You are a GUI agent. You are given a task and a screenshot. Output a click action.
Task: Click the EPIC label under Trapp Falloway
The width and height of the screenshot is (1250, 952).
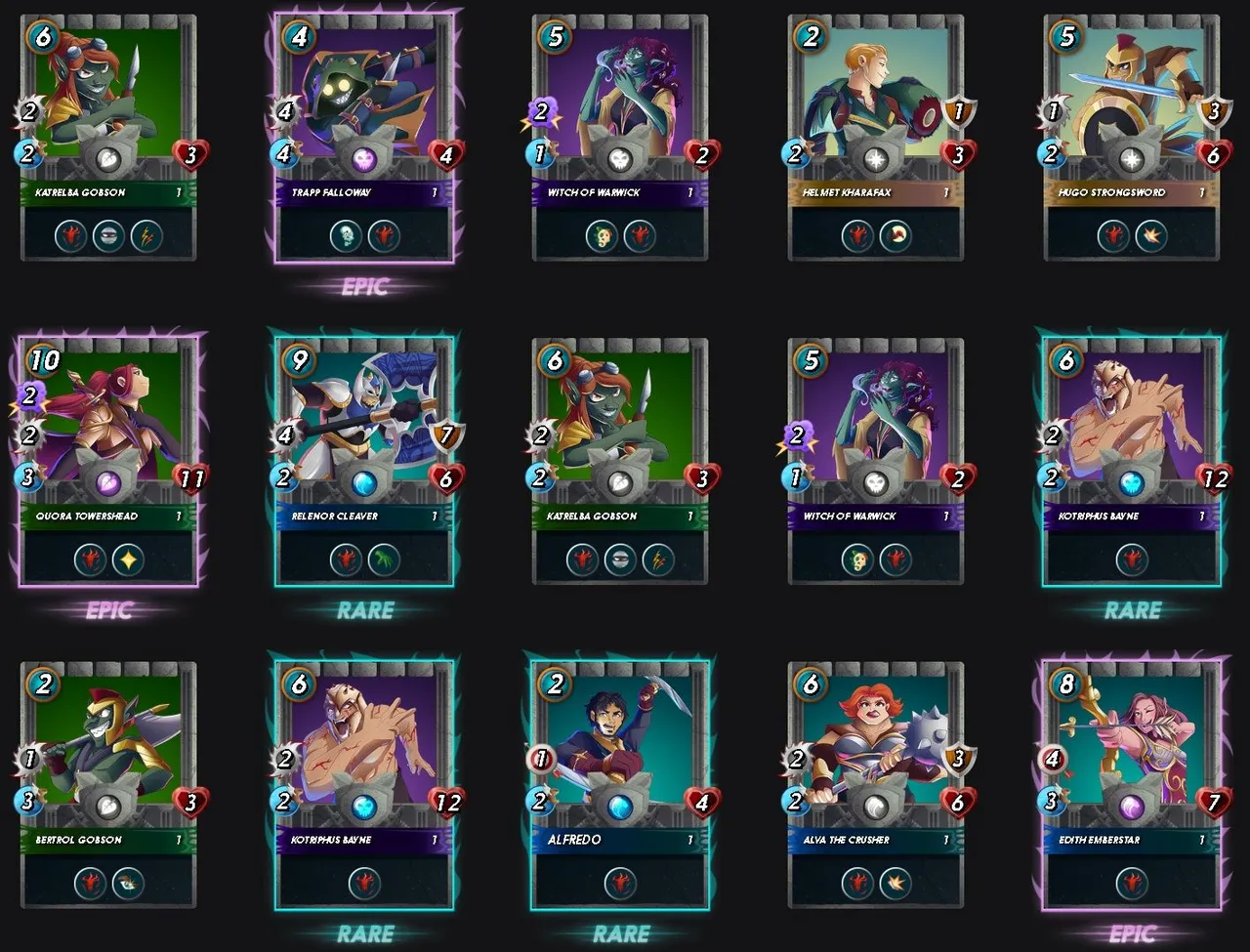[x=364, y=287]
